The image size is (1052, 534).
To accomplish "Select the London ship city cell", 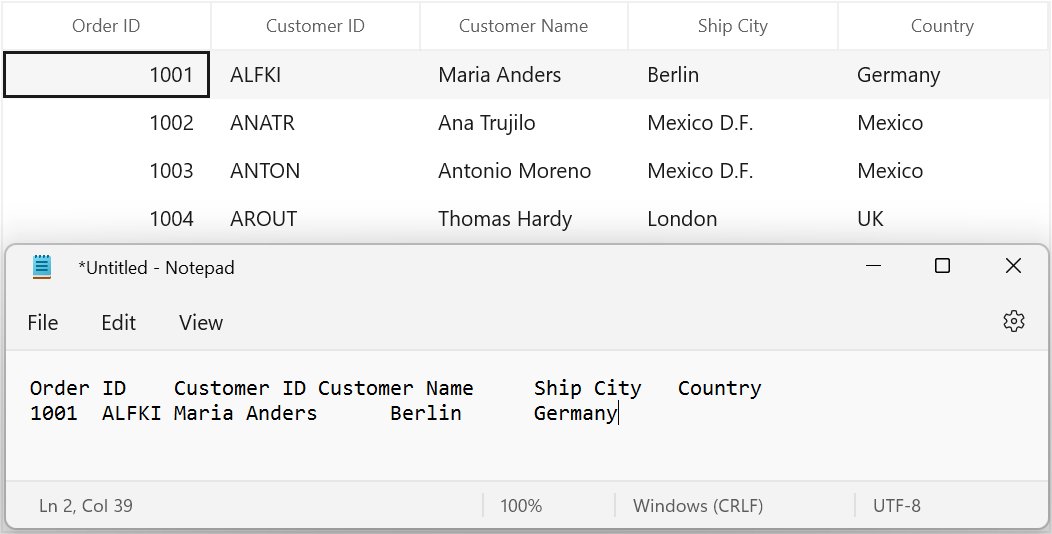I will point(733,219).
